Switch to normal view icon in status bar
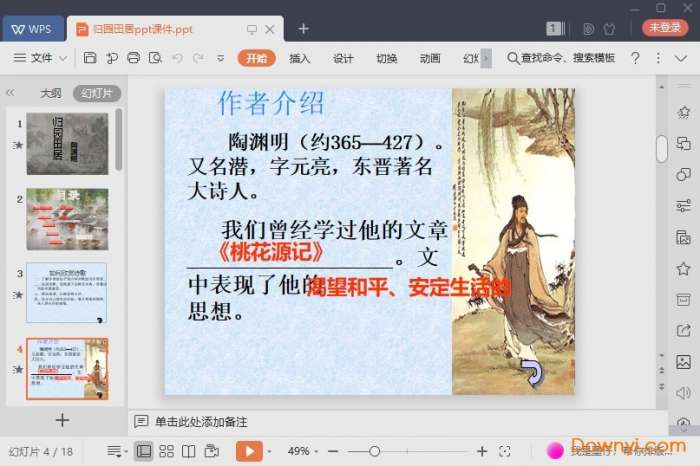Viewport: 700px width, 466px height. [x=144, y=451]
